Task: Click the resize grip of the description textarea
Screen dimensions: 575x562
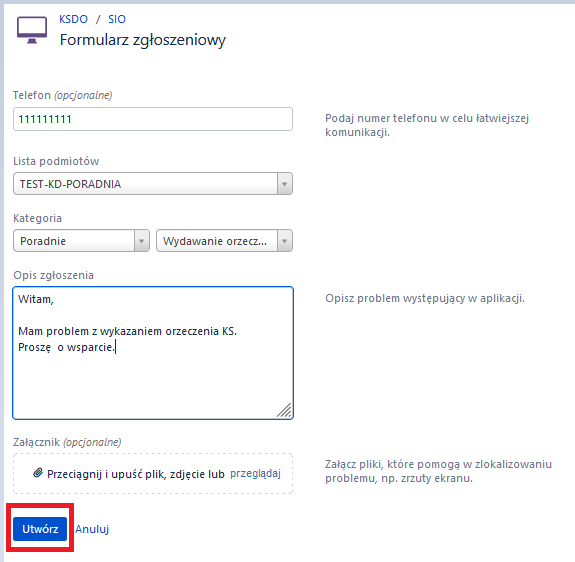Action: 284,410
